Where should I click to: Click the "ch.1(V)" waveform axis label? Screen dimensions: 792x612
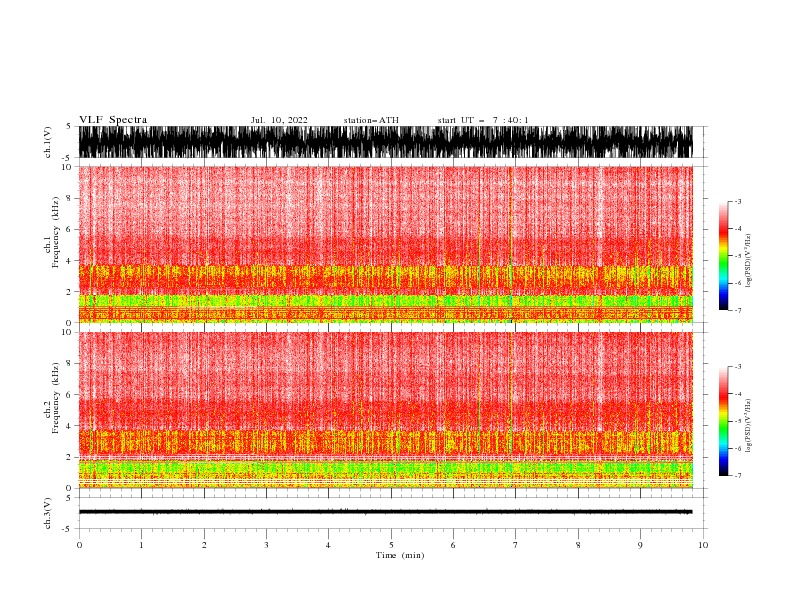click(48, 142)
